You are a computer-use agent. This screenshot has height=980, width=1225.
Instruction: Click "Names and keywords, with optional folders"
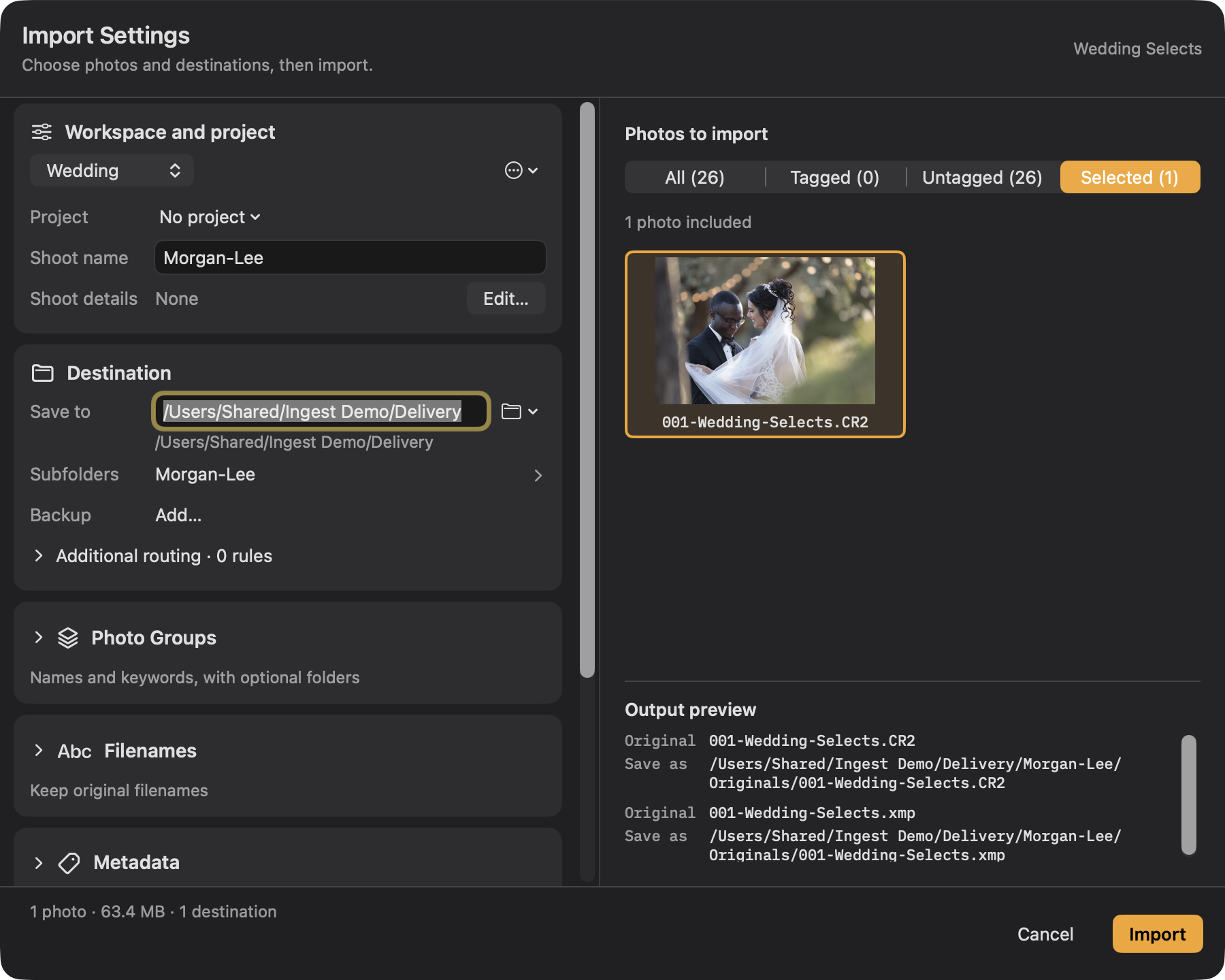click(195, 678)
